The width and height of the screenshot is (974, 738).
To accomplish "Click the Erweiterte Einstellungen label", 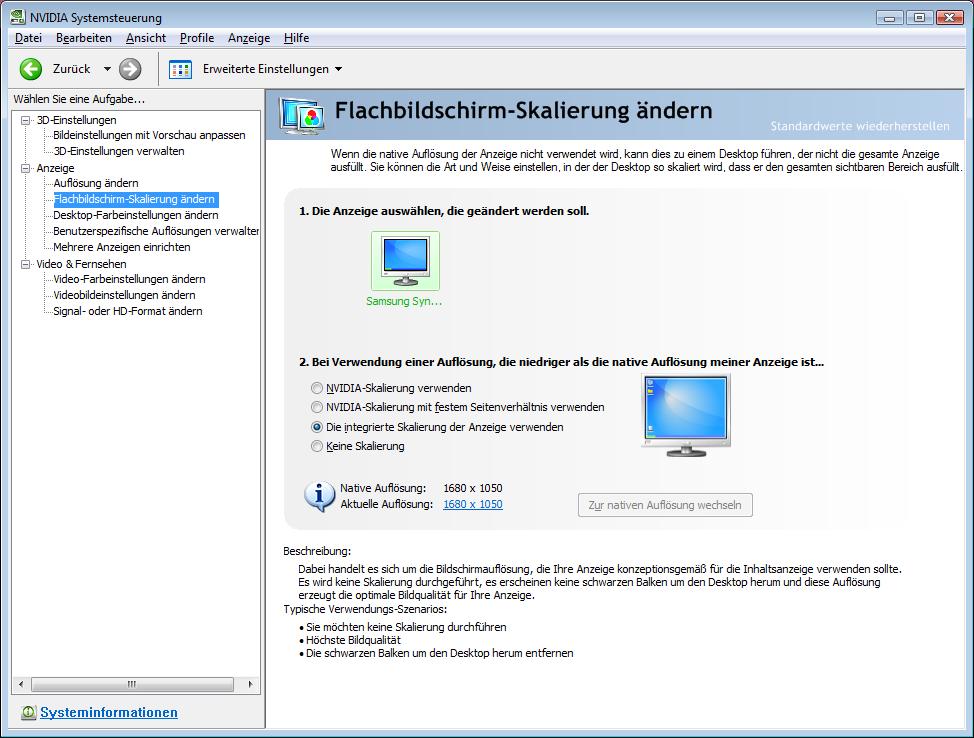I will [x=266, y=69].
